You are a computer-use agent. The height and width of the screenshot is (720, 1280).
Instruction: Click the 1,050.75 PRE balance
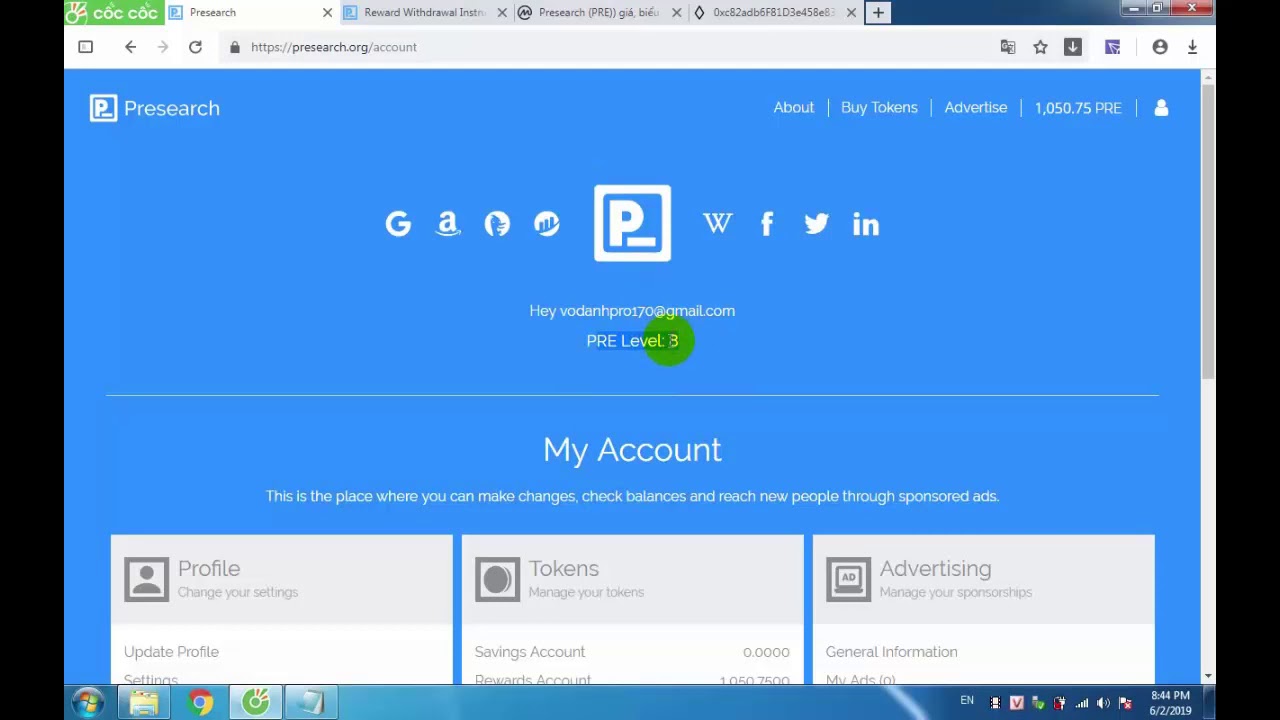point(1078,108)
